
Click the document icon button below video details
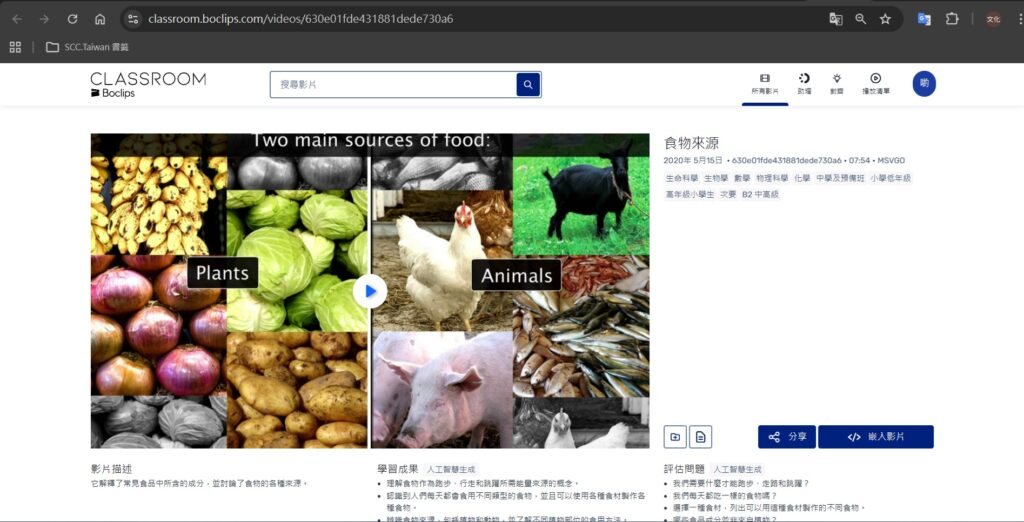pyautogui.click(x=701, y=437)
